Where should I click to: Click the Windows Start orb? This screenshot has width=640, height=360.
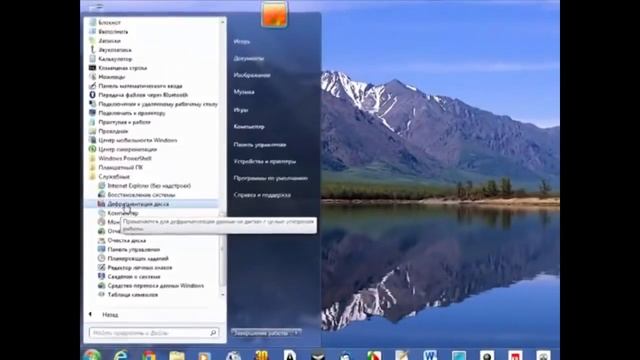92,355
